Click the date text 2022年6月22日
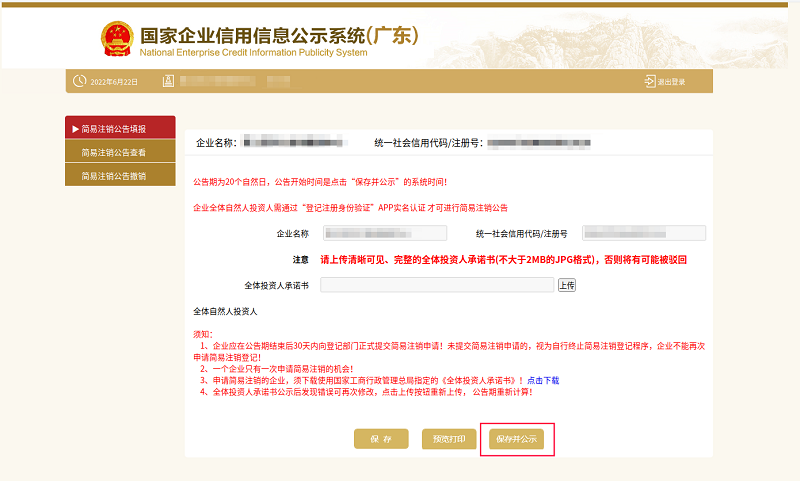Screen dimensions: 800x481 114,82
